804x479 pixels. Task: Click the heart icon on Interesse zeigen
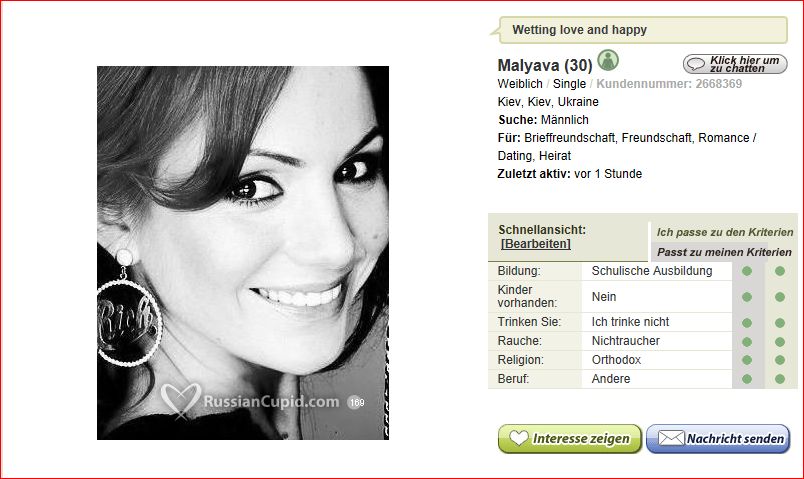pyautogui.click(x=518, y=438)
